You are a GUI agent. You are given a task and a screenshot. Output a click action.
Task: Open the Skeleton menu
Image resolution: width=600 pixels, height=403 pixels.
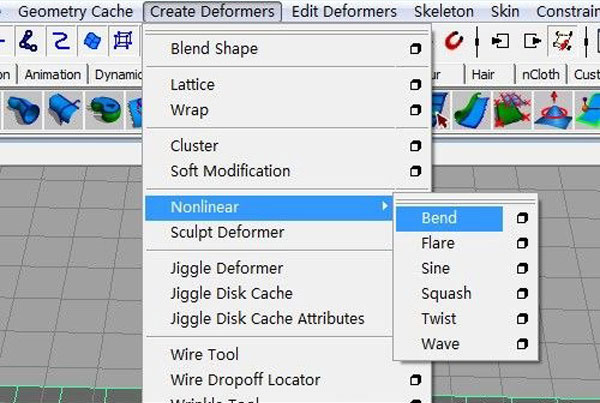[443, 12]
